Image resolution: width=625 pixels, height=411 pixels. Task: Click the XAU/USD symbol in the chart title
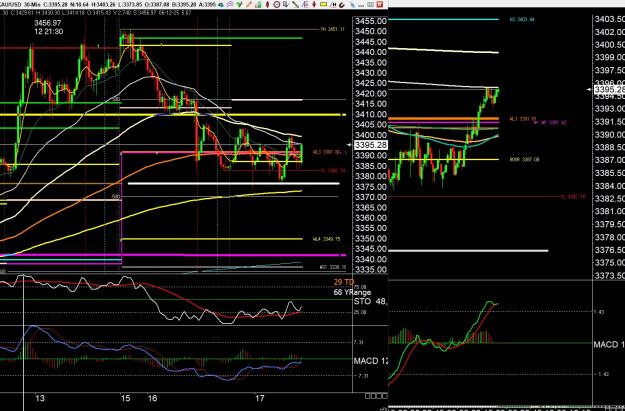[10, 5]
